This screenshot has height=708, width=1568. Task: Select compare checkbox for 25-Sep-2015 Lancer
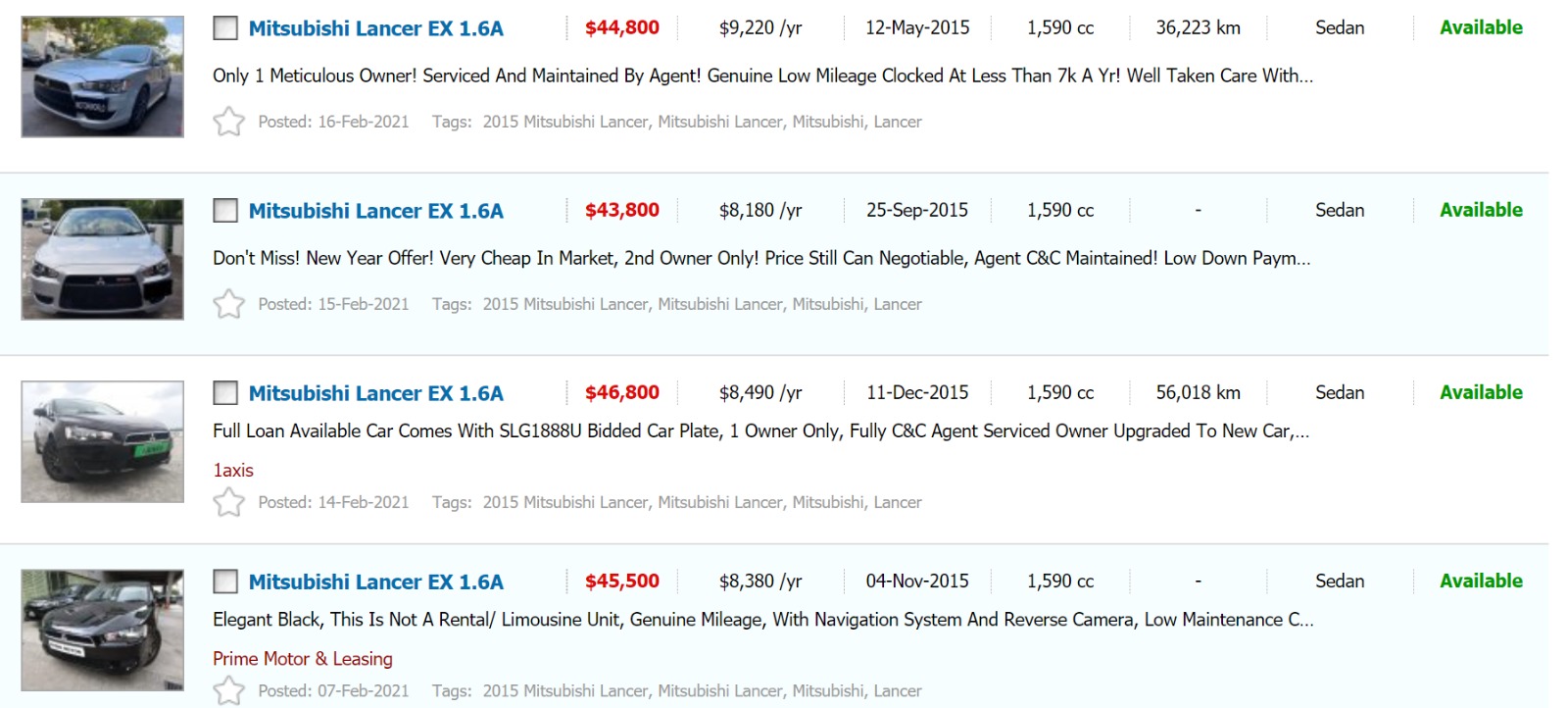(x=225, y=211)
